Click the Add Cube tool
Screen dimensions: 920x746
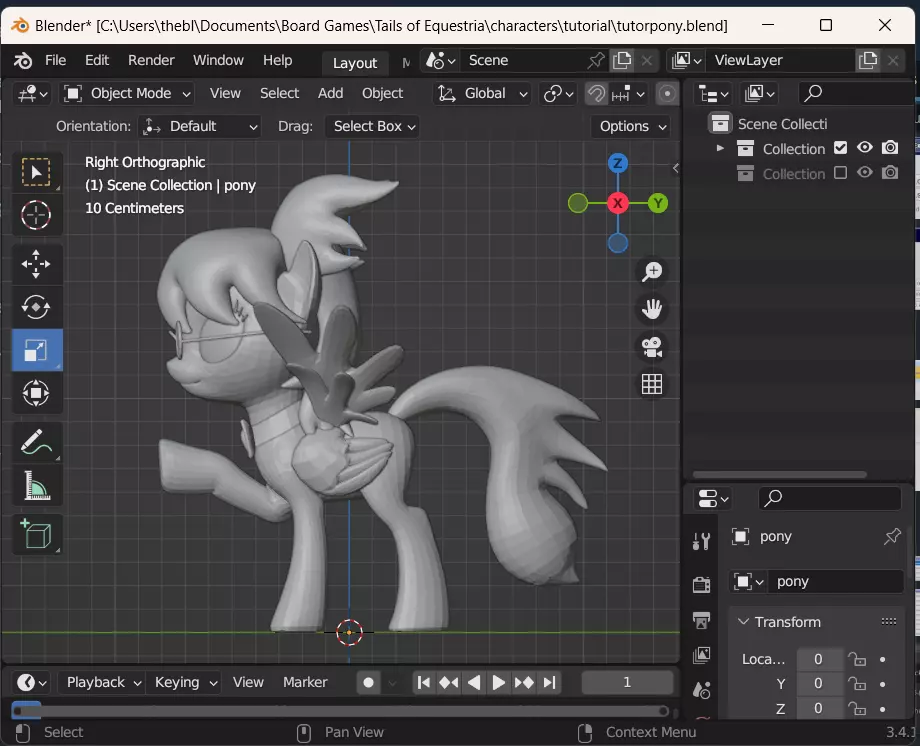(x=36, y=534)
